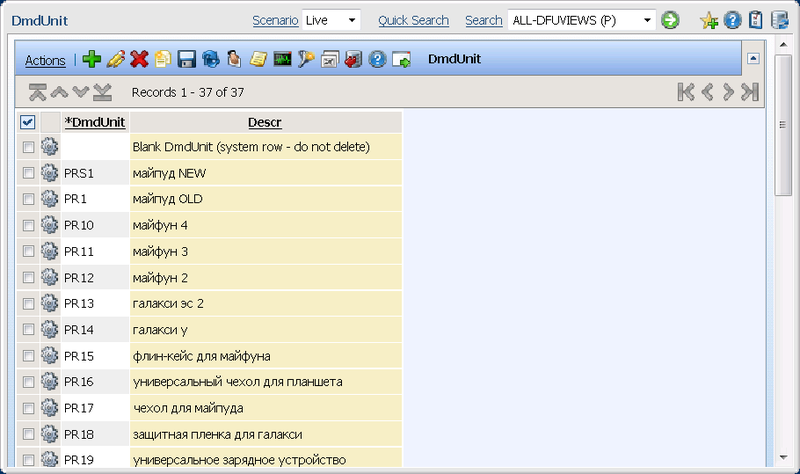Click the Quick Search link
This screenshot has height=474, width=800.
tap(413, 20)
